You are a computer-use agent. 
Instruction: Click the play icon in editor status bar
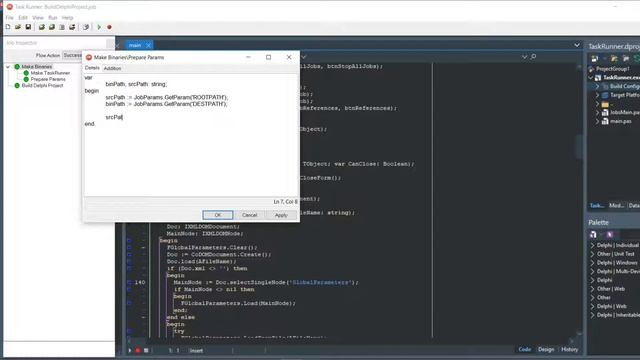130,350
